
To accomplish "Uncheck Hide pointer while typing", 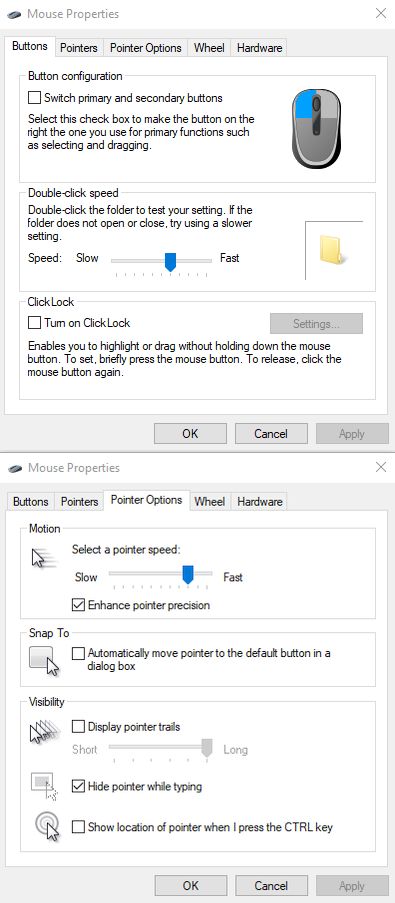I will (78, 786).
